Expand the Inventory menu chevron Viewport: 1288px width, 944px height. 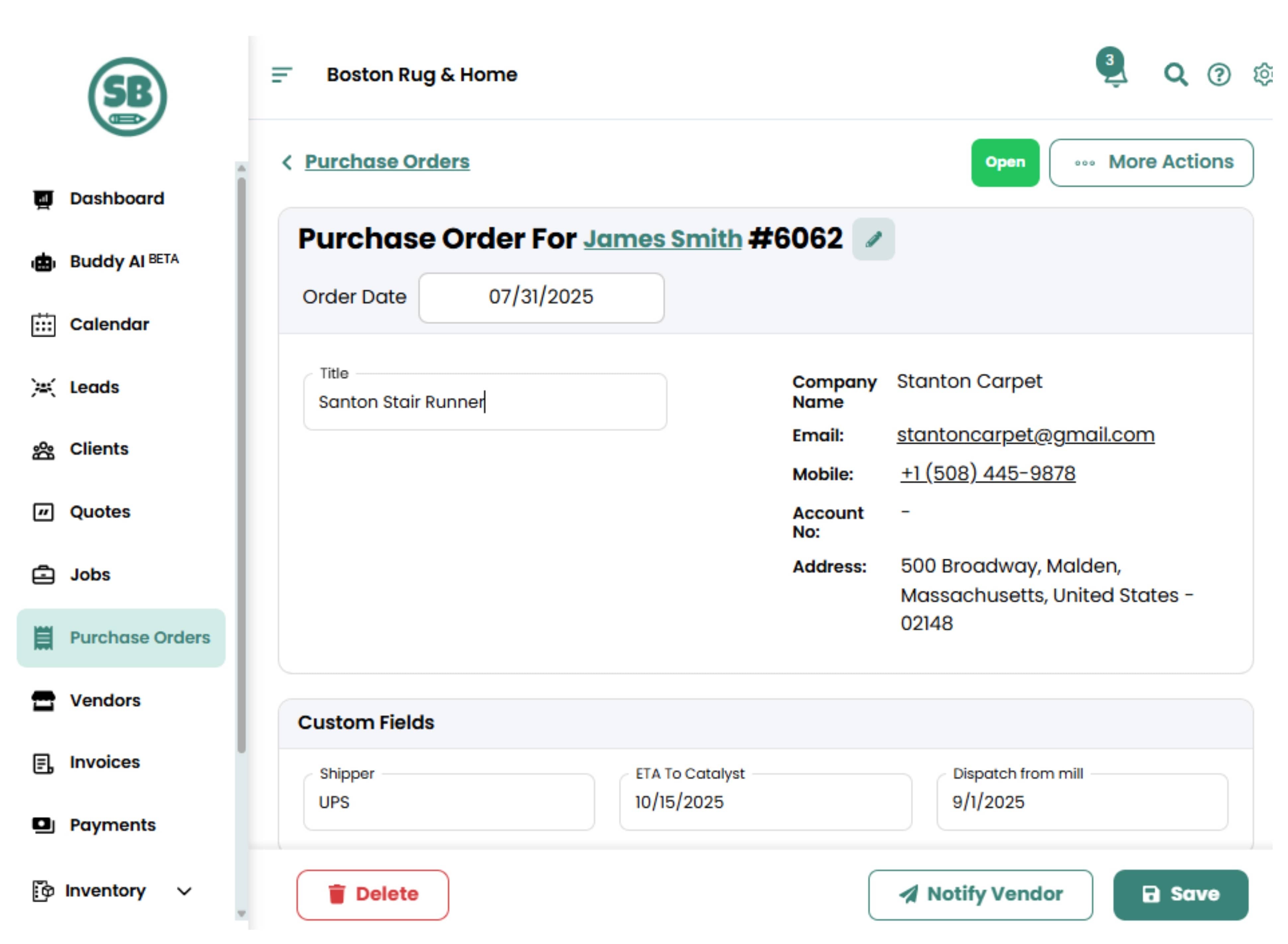tap(184, 891)
